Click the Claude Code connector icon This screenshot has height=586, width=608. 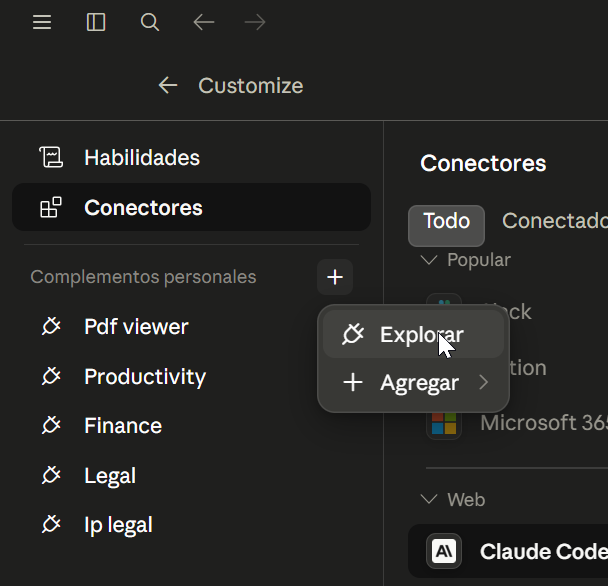[x=444, y=551]
